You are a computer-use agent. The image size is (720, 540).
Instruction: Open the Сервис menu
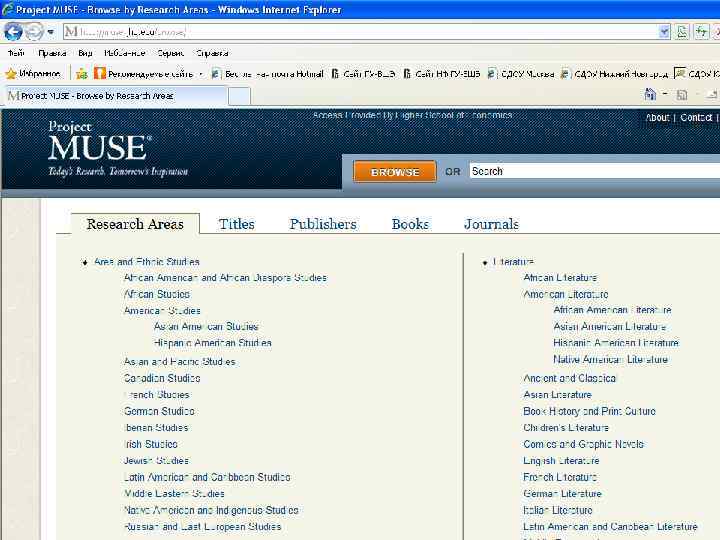pyautogui.click(x=170, y=53)
